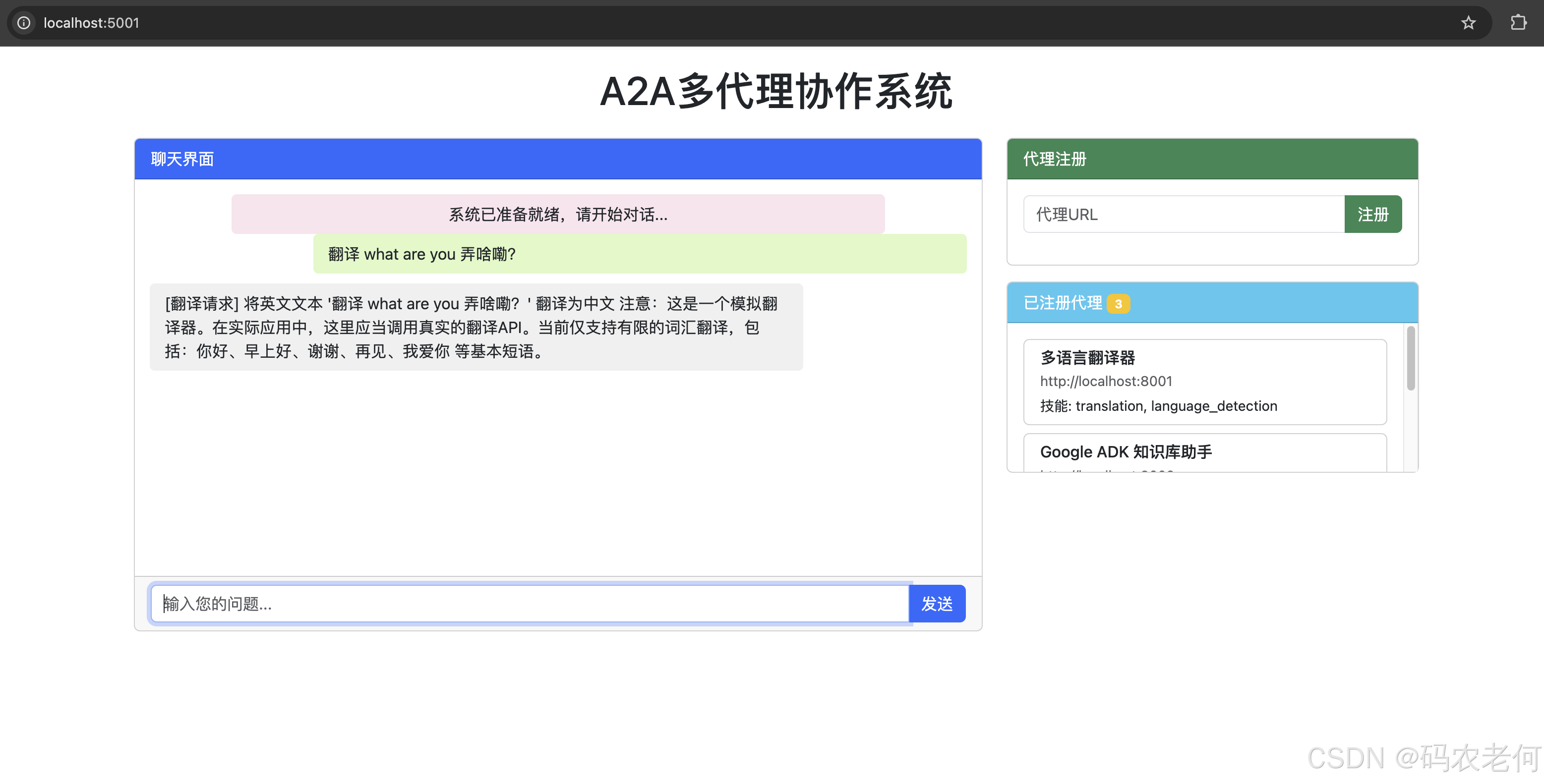Click the gray translation response message
1544x784 pixels.
click(476, 327)
